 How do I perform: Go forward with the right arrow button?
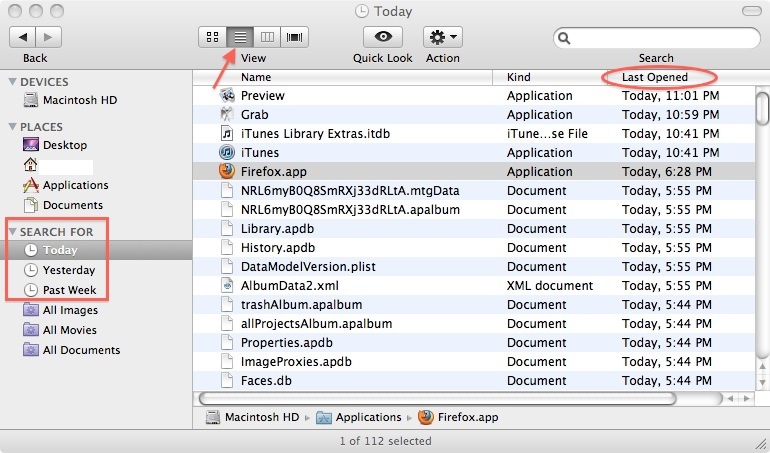48,37
